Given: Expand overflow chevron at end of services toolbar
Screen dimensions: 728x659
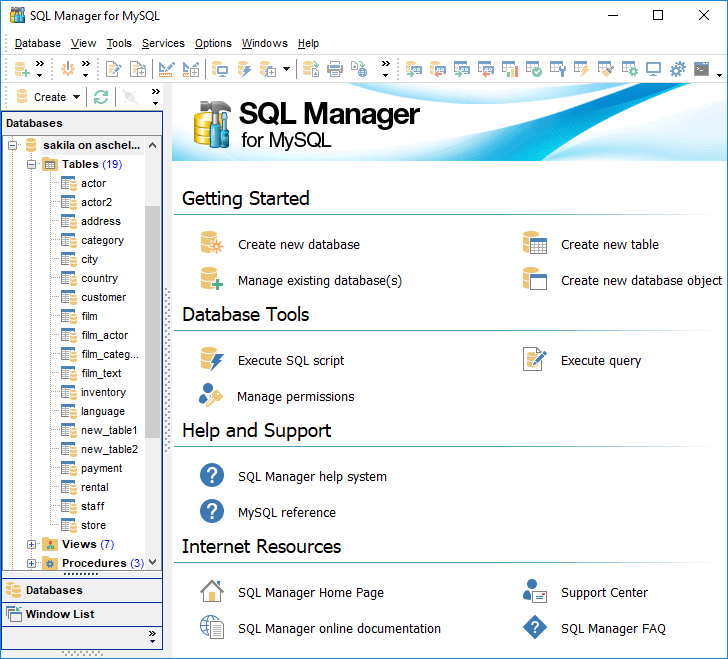Looking at the screenshot, I should [719, 74].
